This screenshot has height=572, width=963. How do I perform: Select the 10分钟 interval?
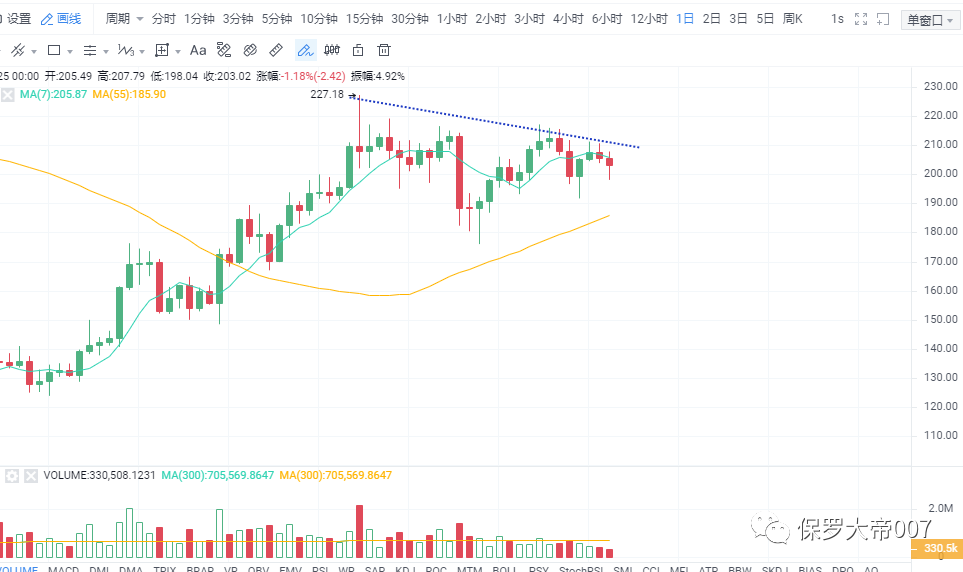319,19
